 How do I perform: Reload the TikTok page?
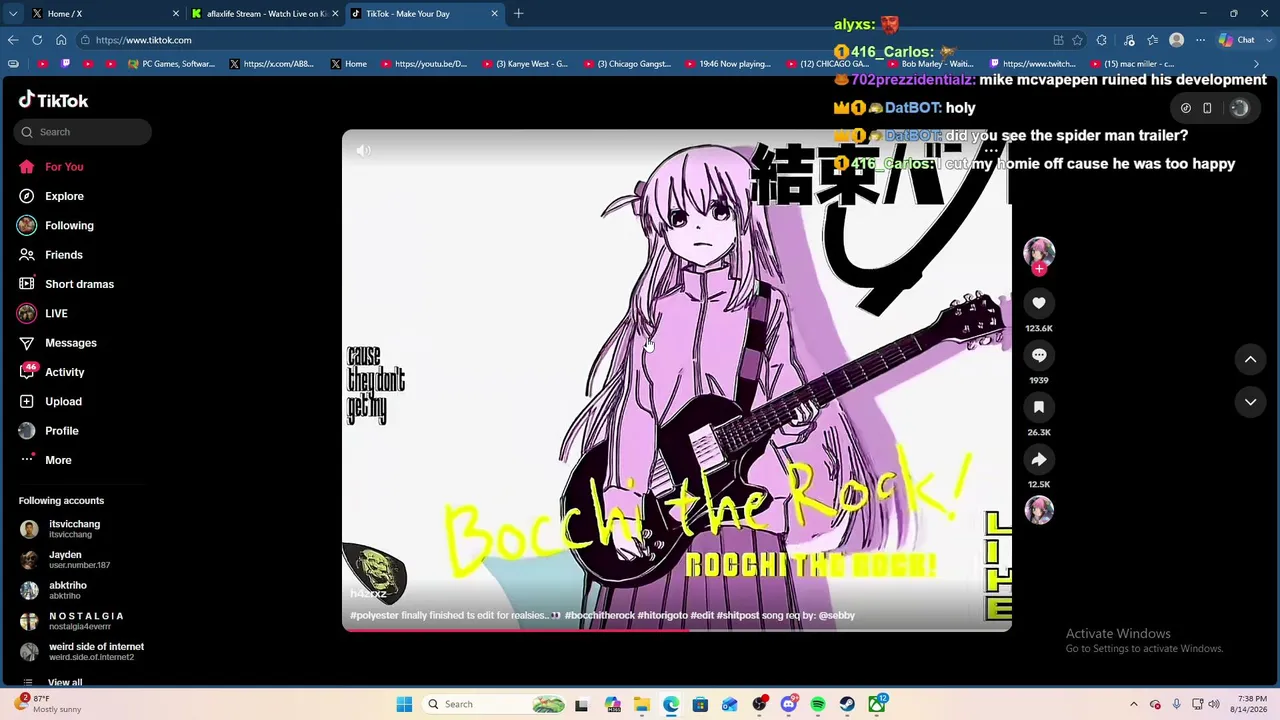point(37,40)
